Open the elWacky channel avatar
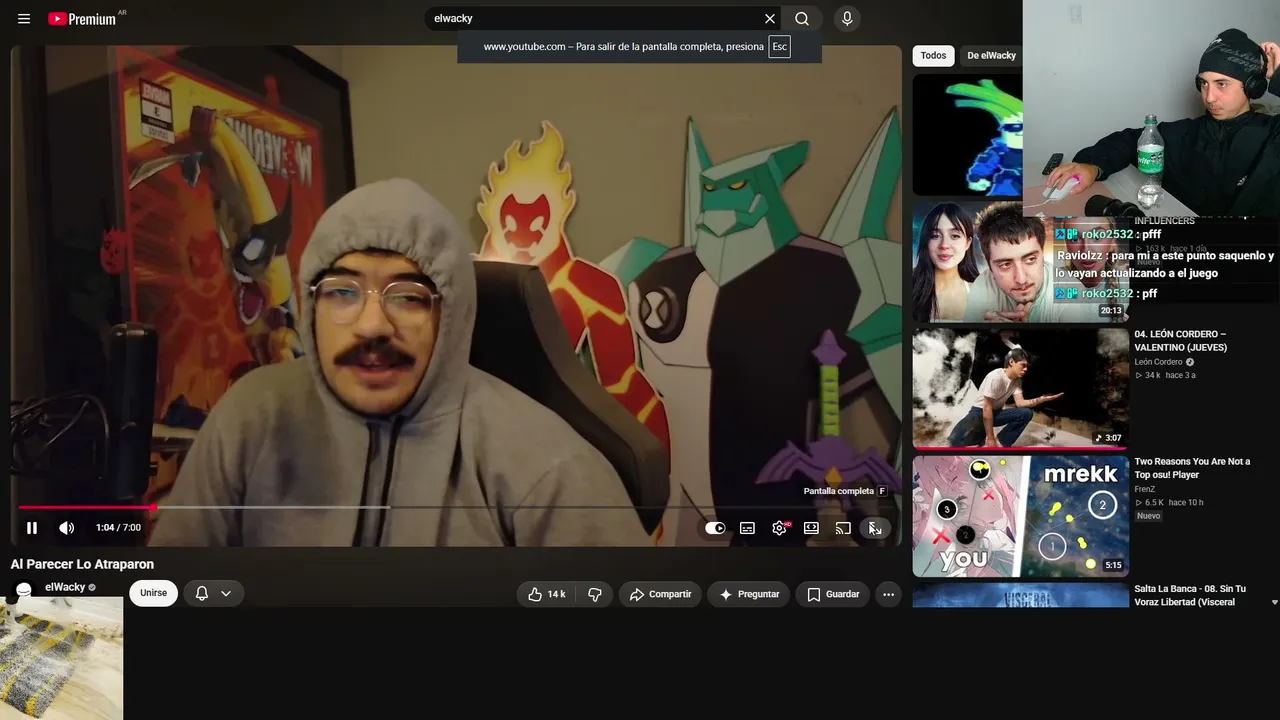The image size is (1280, 720). point(24,591)
